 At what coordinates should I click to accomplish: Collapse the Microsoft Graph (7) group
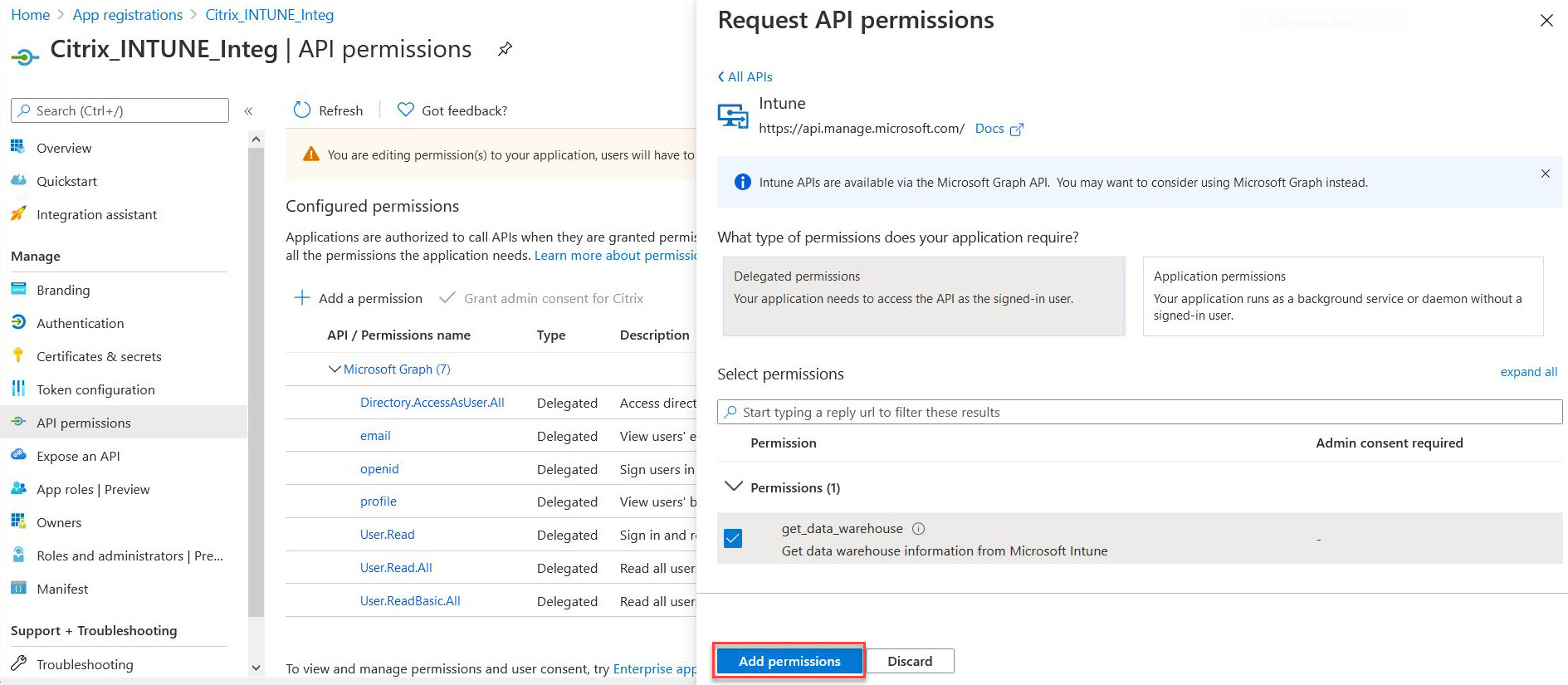[335, 369]
